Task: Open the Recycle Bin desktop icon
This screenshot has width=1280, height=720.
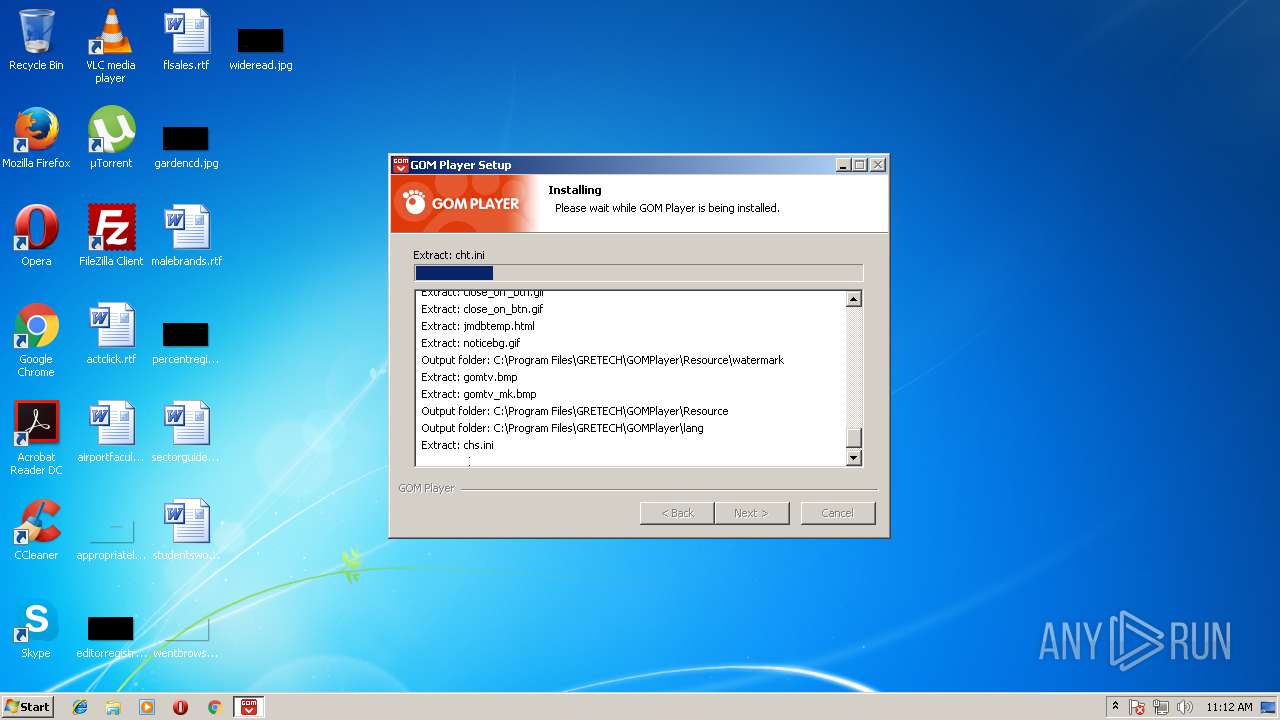Action: [x=36, y=40]
